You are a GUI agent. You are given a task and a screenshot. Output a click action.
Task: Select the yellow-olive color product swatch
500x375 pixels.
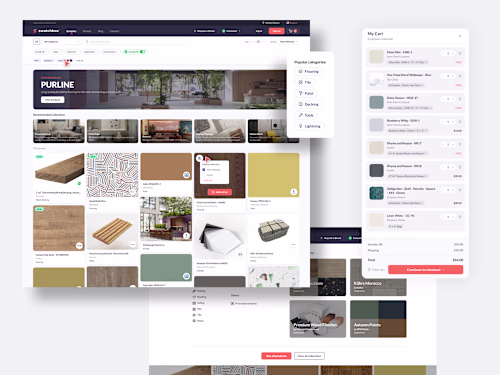(x=273, y=175)
